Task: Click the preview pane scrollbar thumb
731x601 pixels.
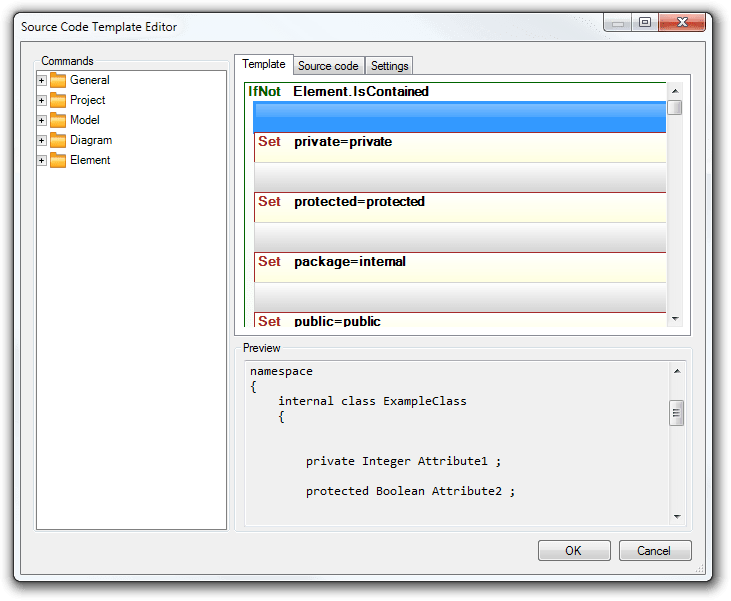Action: (677, 413)
